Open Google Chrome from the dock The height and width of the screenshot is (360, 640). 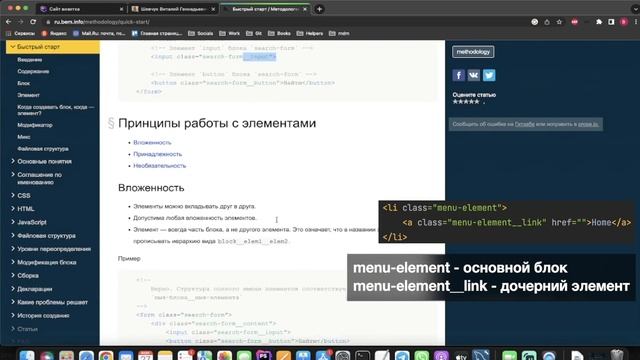tap(106, 356)
